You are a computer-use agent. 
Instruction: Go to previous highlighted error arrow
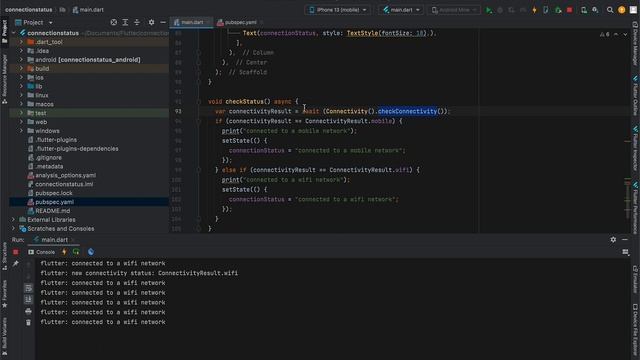pos(616,35)
